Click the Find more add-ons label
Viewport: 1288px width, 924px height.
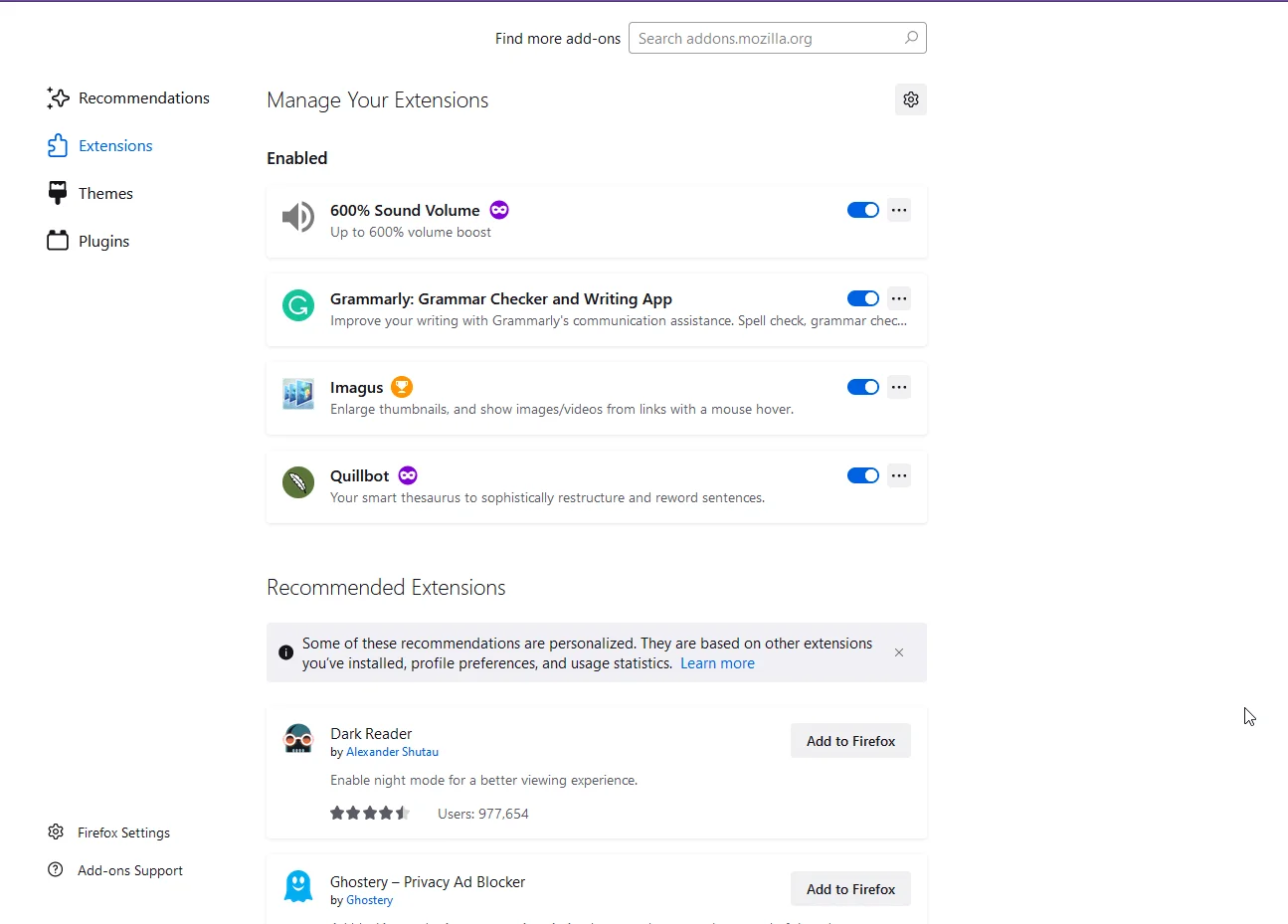558,39
